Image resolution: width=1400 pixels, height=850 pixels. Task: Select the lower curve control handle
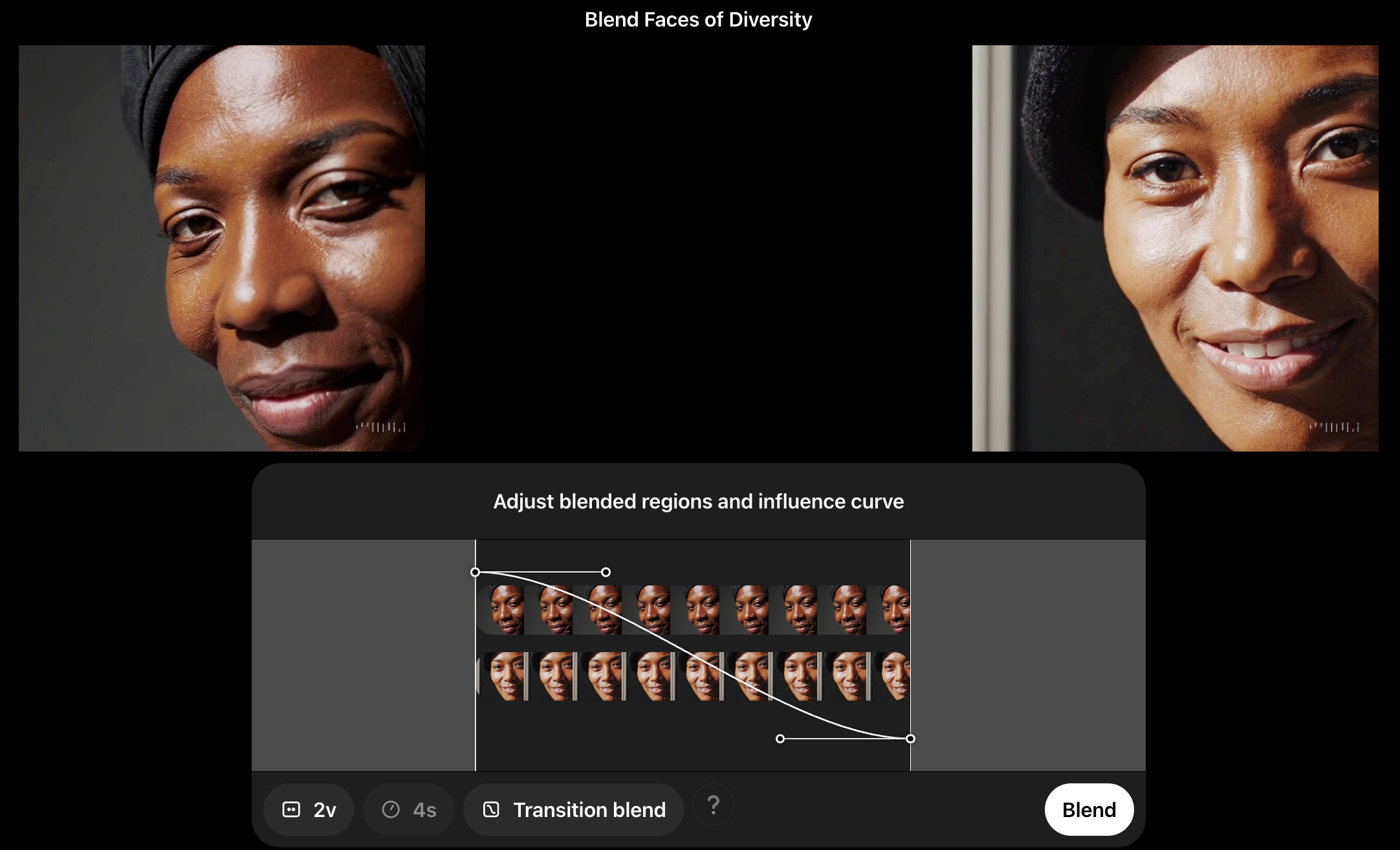pyautogui.click(x=780, y=738)
